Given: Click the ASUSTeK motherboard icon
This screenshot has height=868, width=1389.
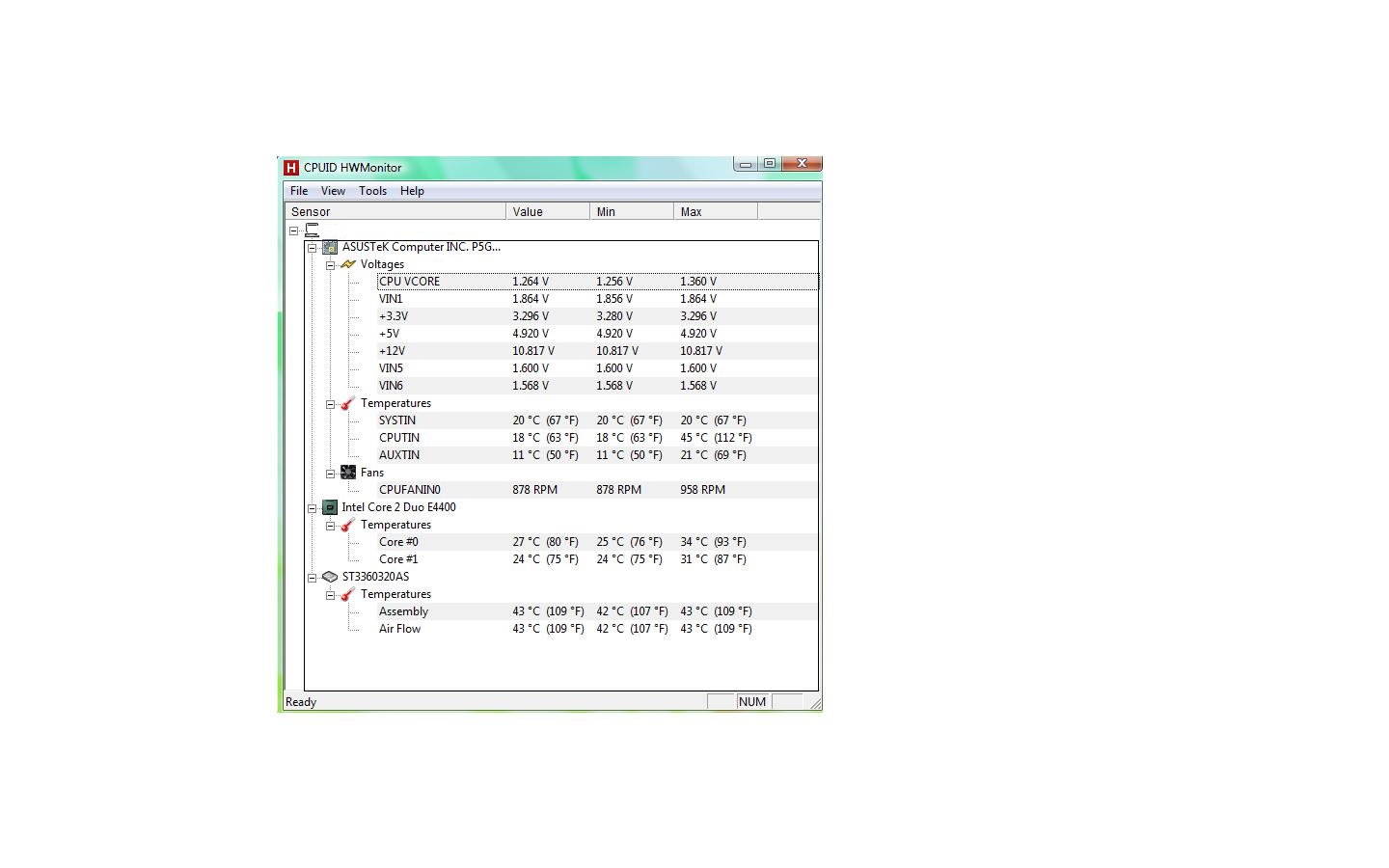Looking at the screenshot, I should tap(330, 248).
